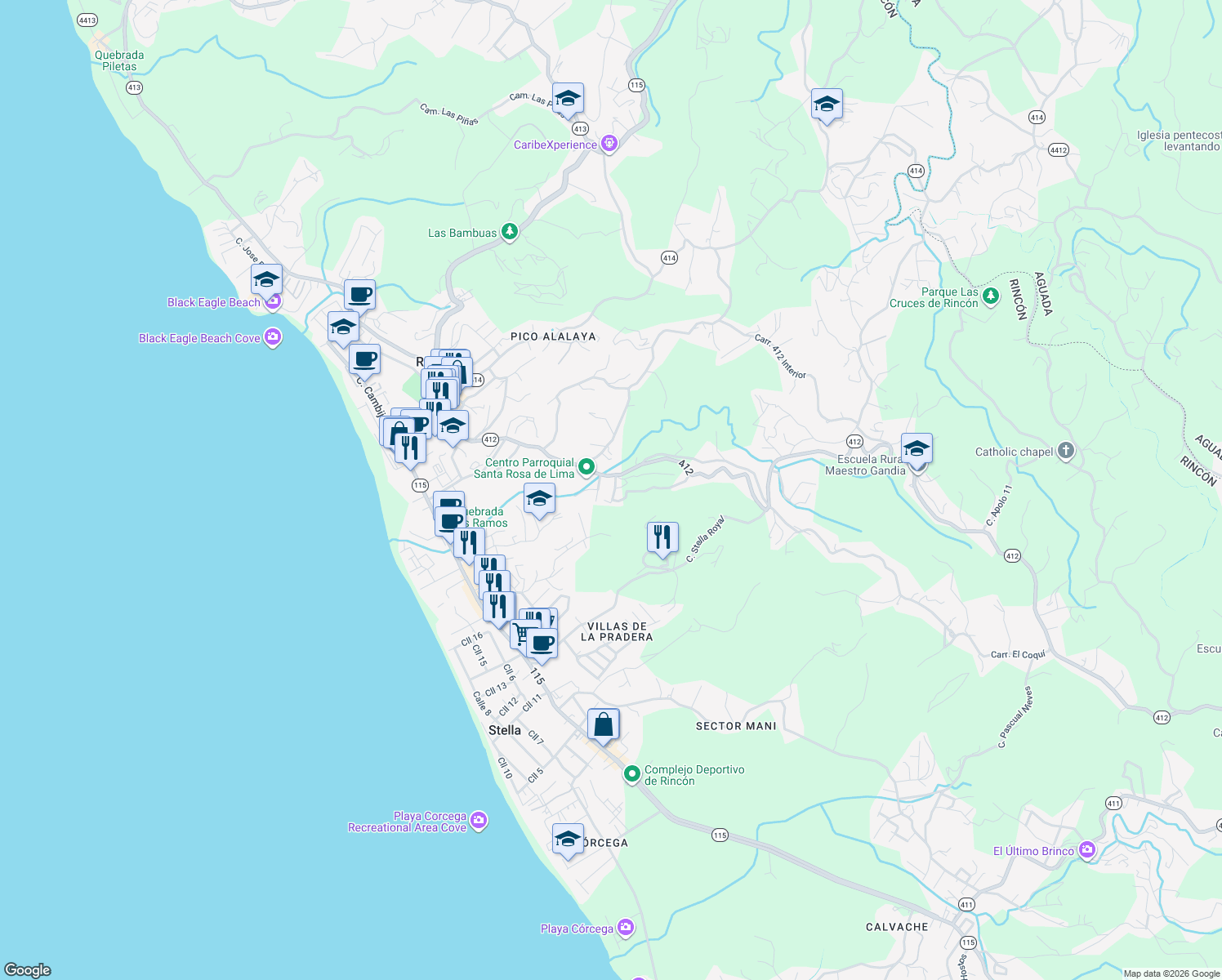The width and height of the screenshot is (1222, 980).
Task: Select the coffee cup marker near Black Eagle Beach
Action: tap(359, 296)
